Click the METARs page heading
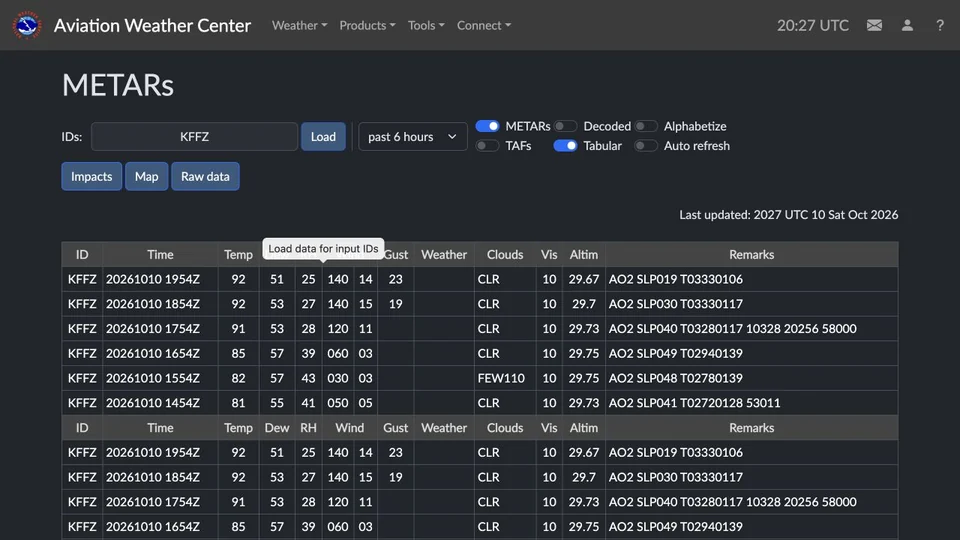960x540 pixels. coord(118,85)
